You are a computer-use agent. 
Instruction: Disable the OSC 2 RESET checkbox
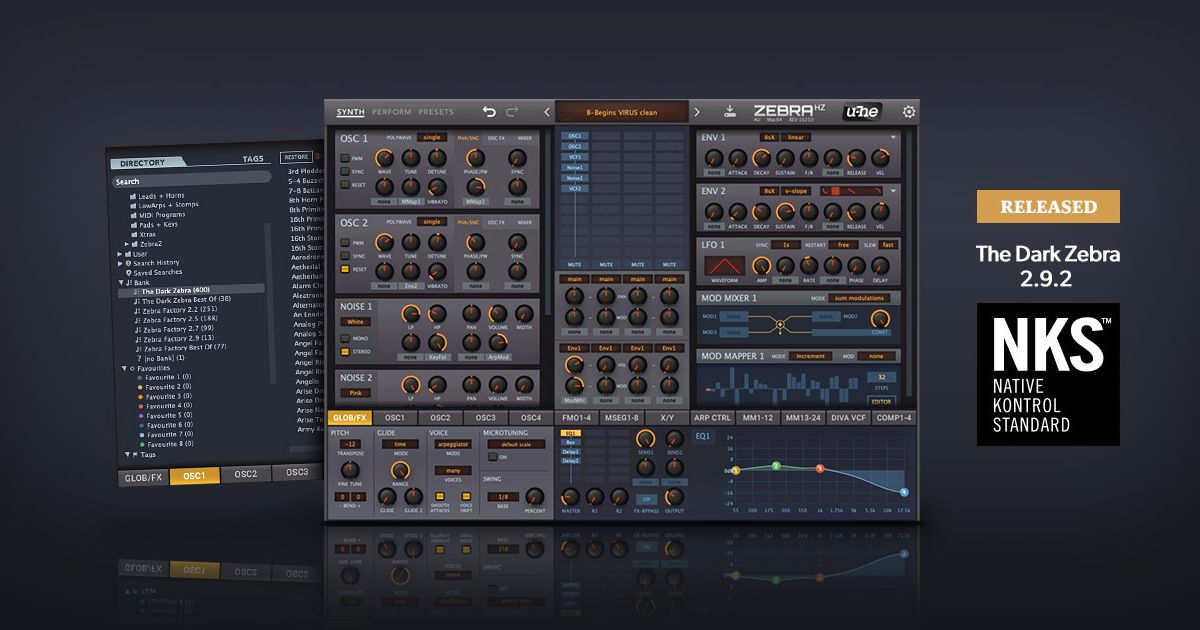point(345,270)
